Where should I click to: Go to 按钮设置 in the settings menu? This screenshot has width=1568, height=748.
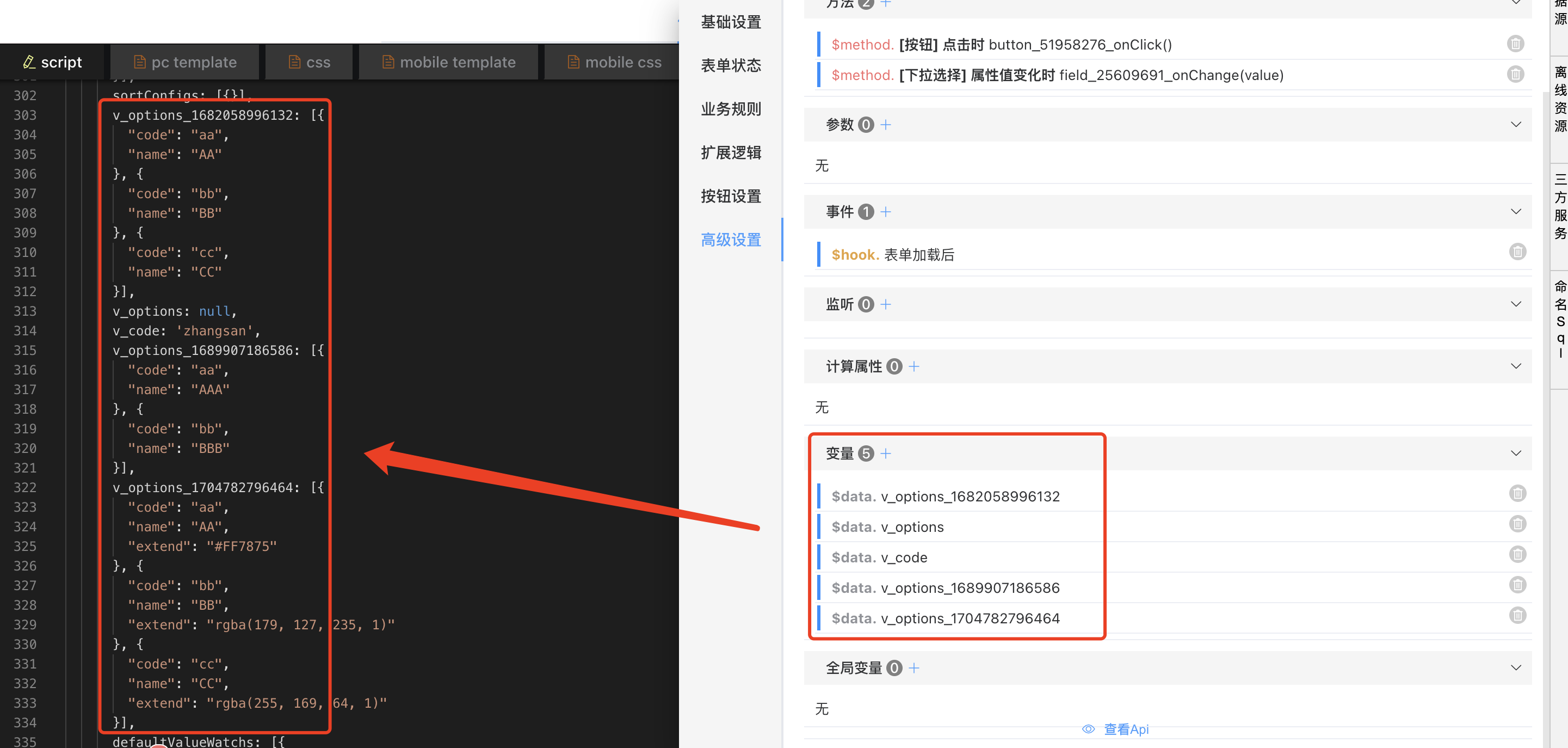click(x=731, y=196)
